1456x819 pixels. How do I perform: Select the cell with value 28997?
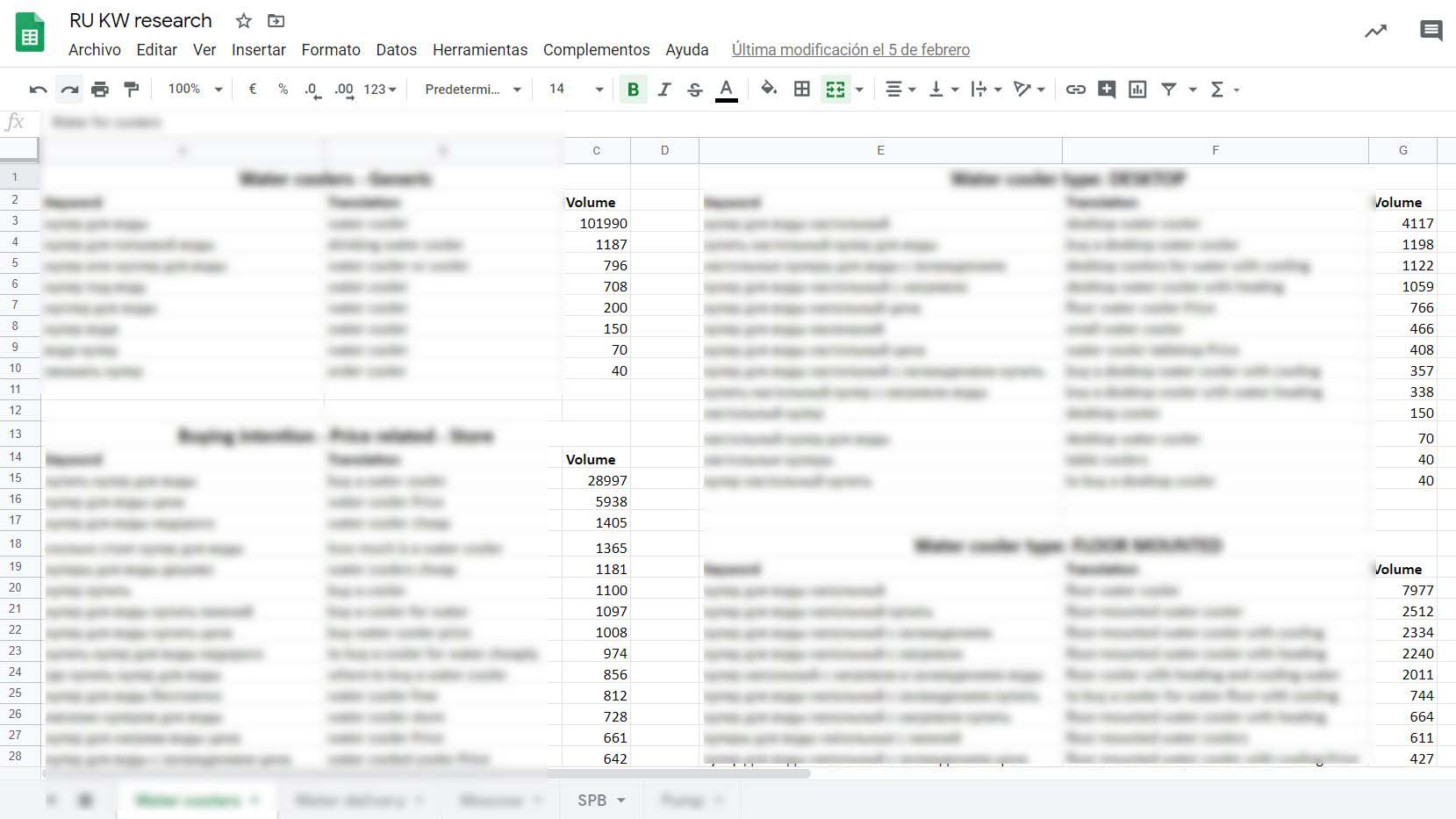point(597,480)
